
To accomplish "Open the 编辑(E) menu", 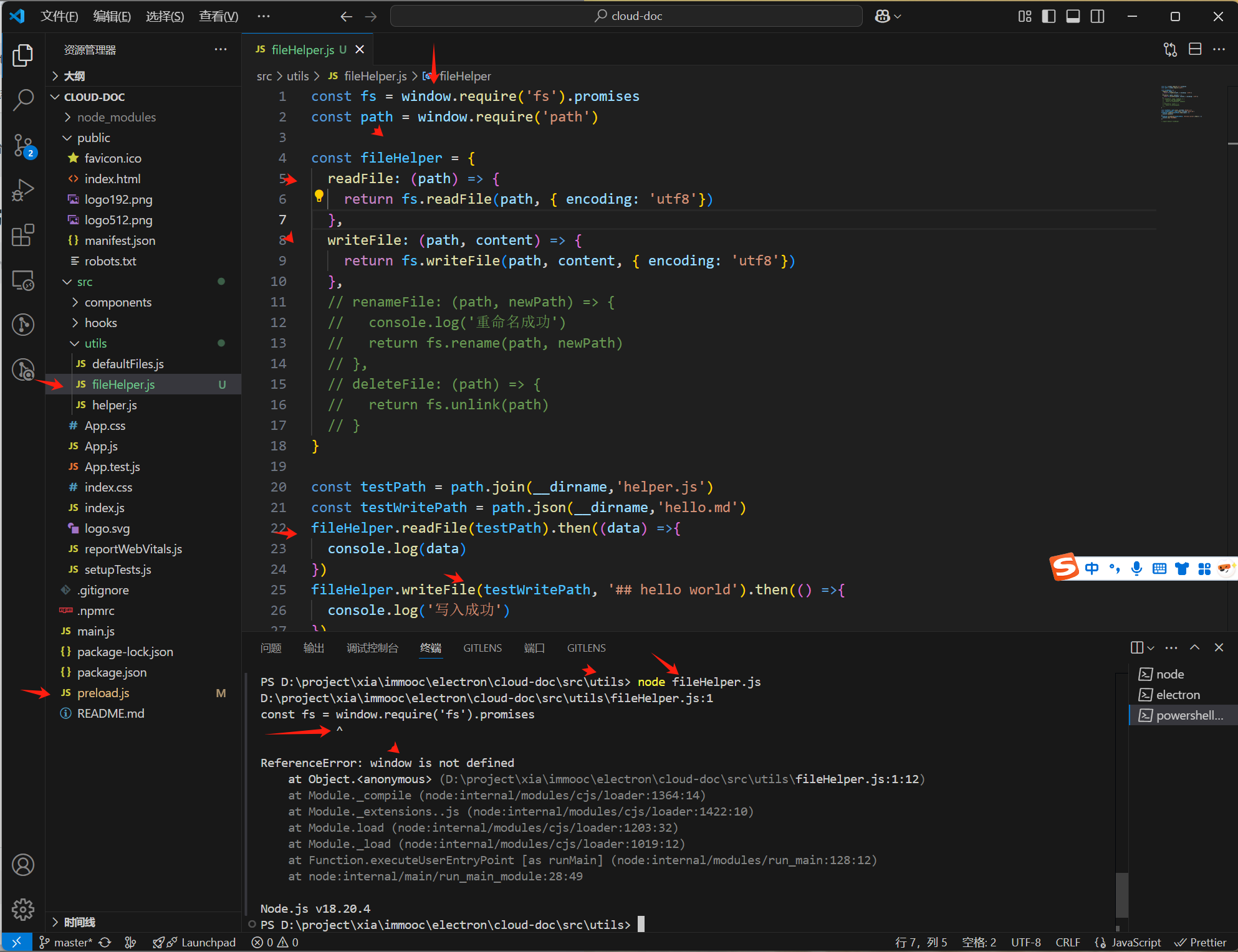I will pos(112,16).
